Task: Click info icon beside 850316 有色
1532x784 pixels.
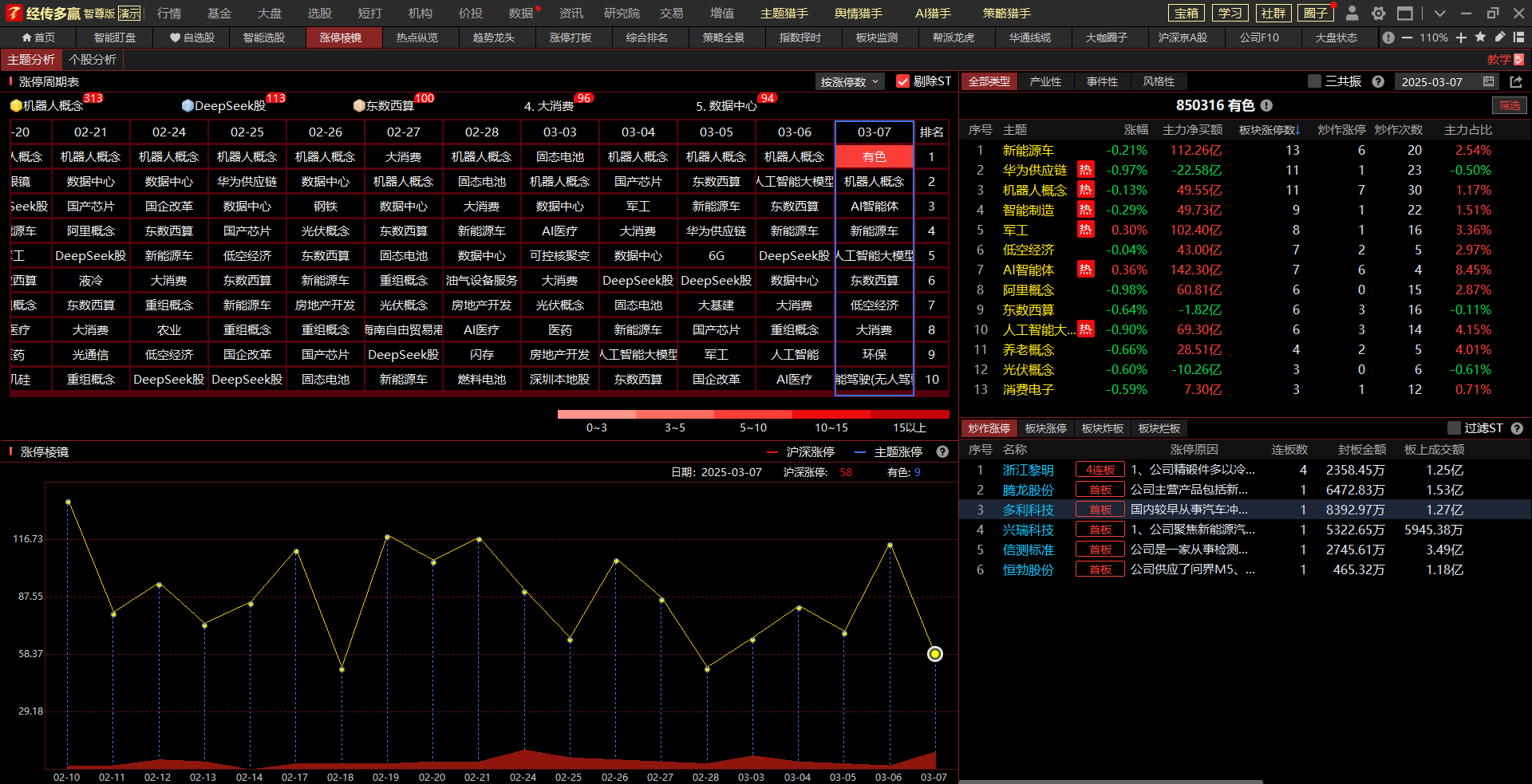Action: pyautogui.click(x=1266, y=105)
